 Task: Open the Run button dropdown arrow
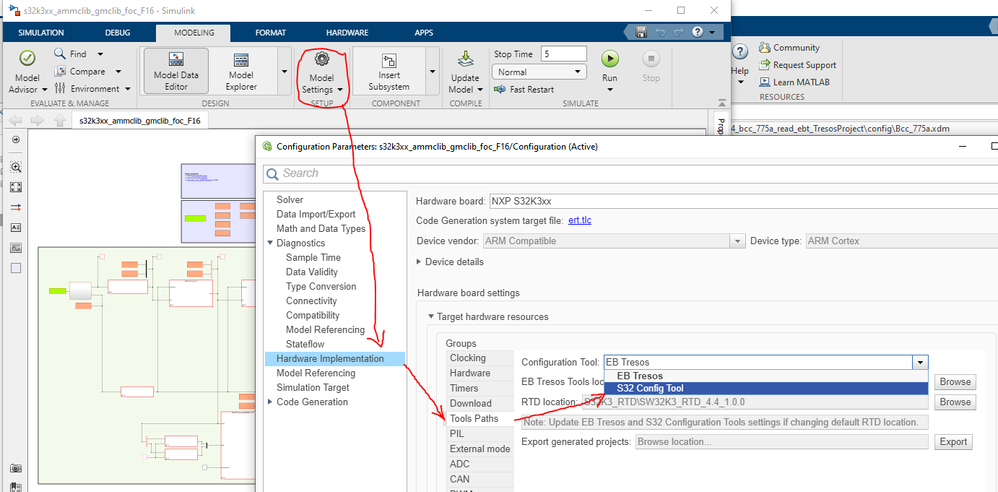610,90
